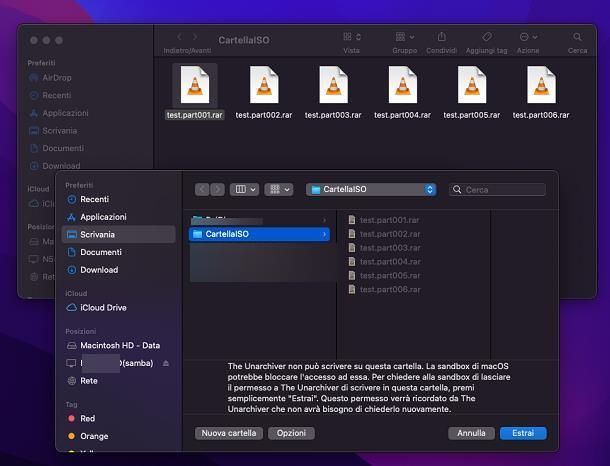The image size is (610, 466).
Task: Open the Cerca search icon in Finder
Action: (577, 37)
